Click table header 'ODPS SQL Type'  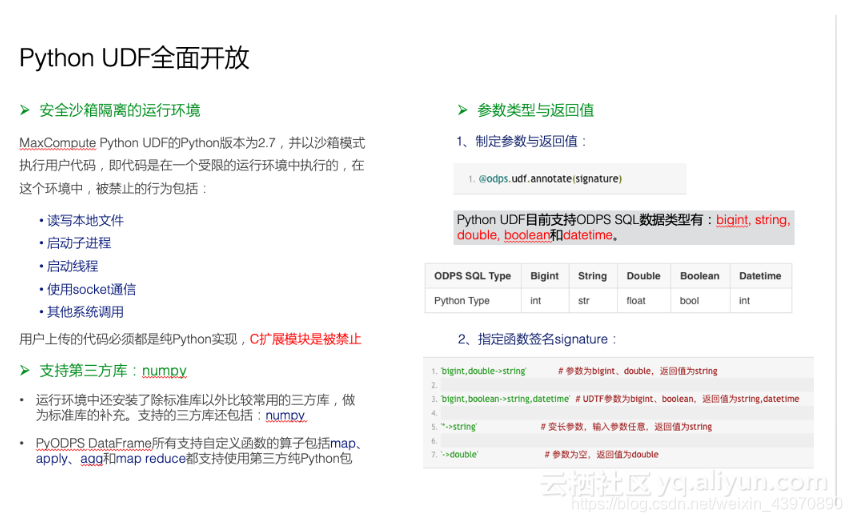tap(472, 276)
